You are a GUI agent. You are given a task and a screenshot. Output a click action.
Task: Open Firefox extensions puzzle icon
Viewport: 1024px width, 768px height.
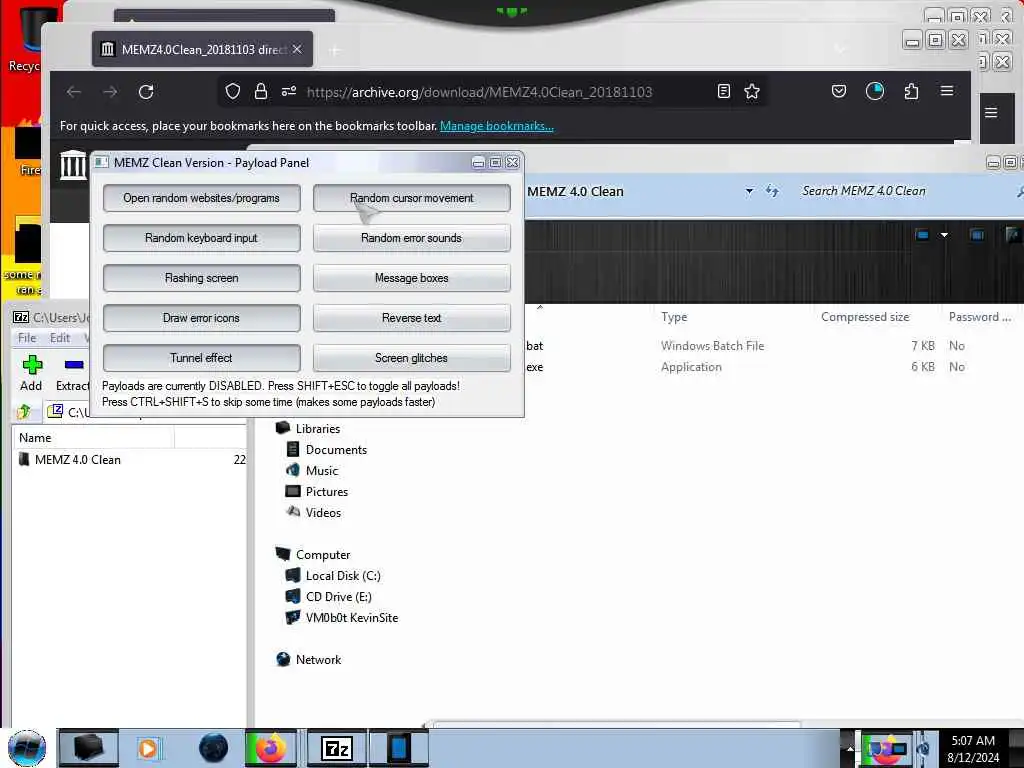911,91
